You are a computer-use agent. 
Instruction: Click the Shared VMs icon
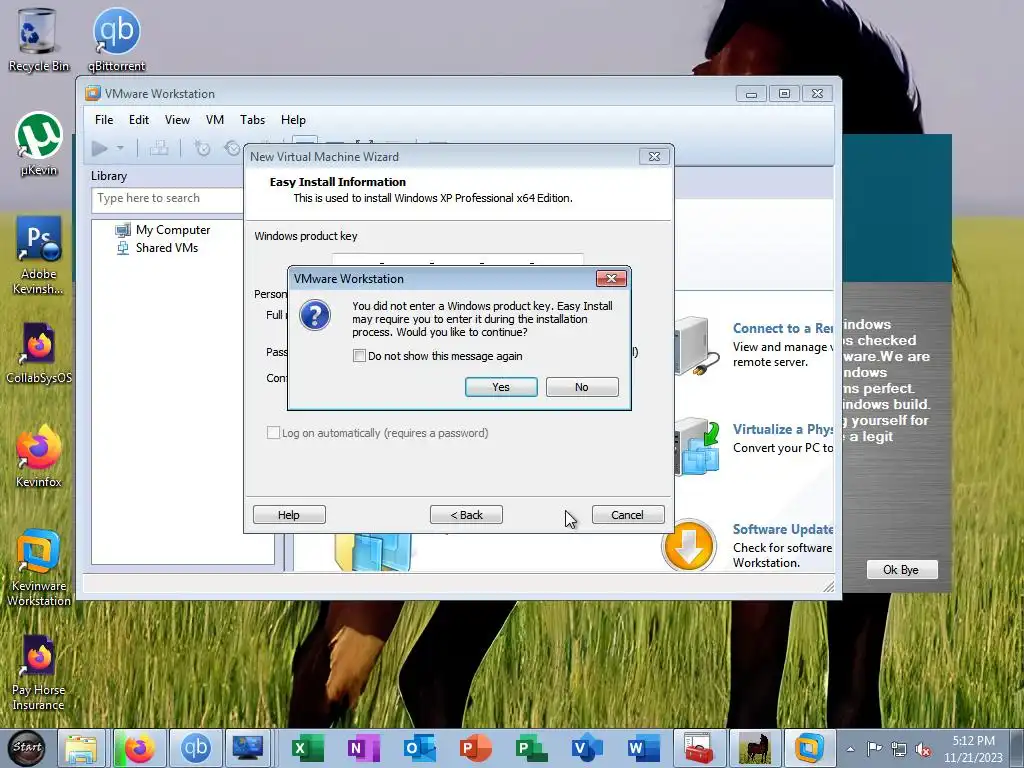coord(123,248)
